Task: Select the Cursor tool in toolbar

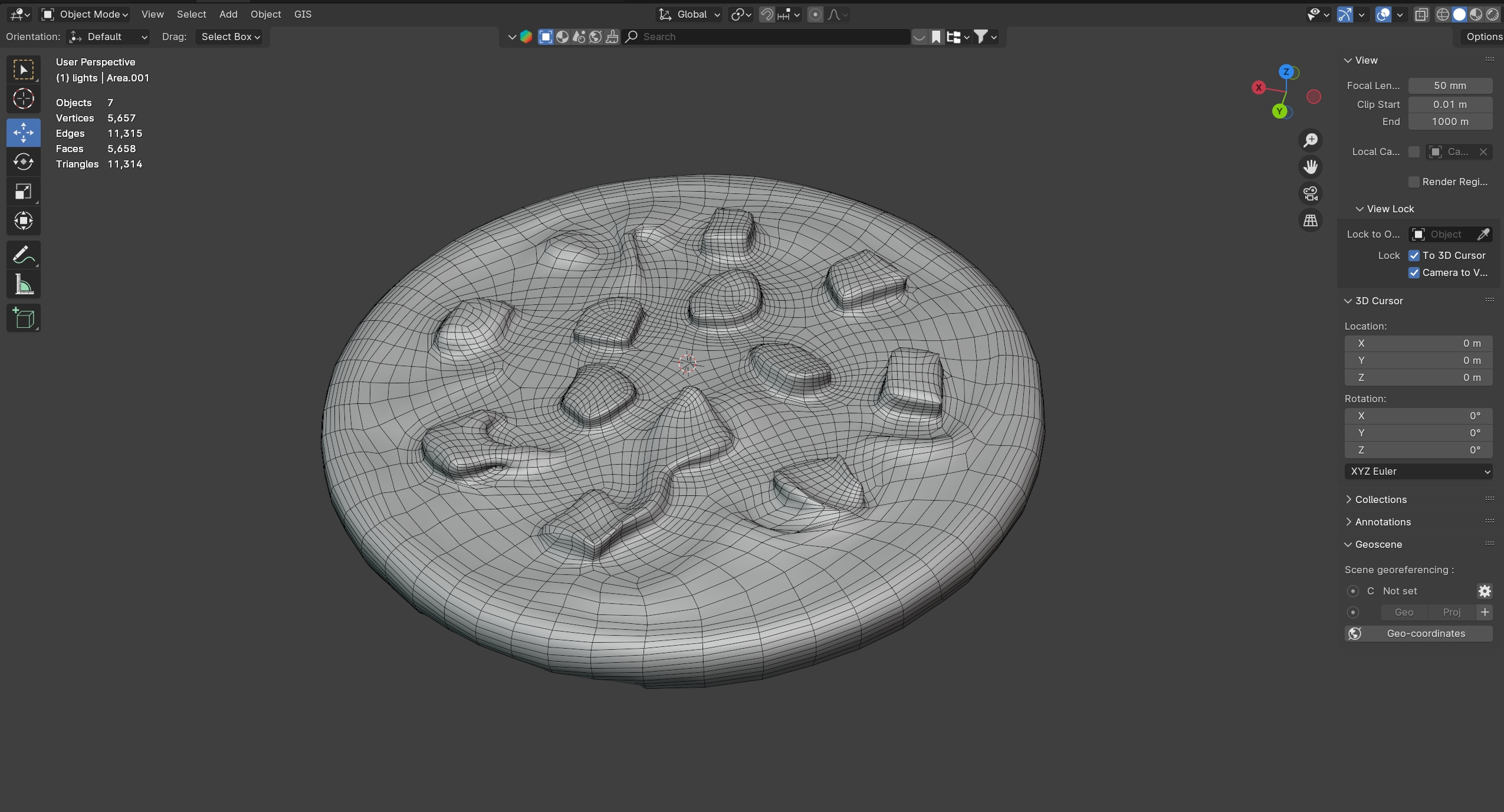Action: point(24,99)
